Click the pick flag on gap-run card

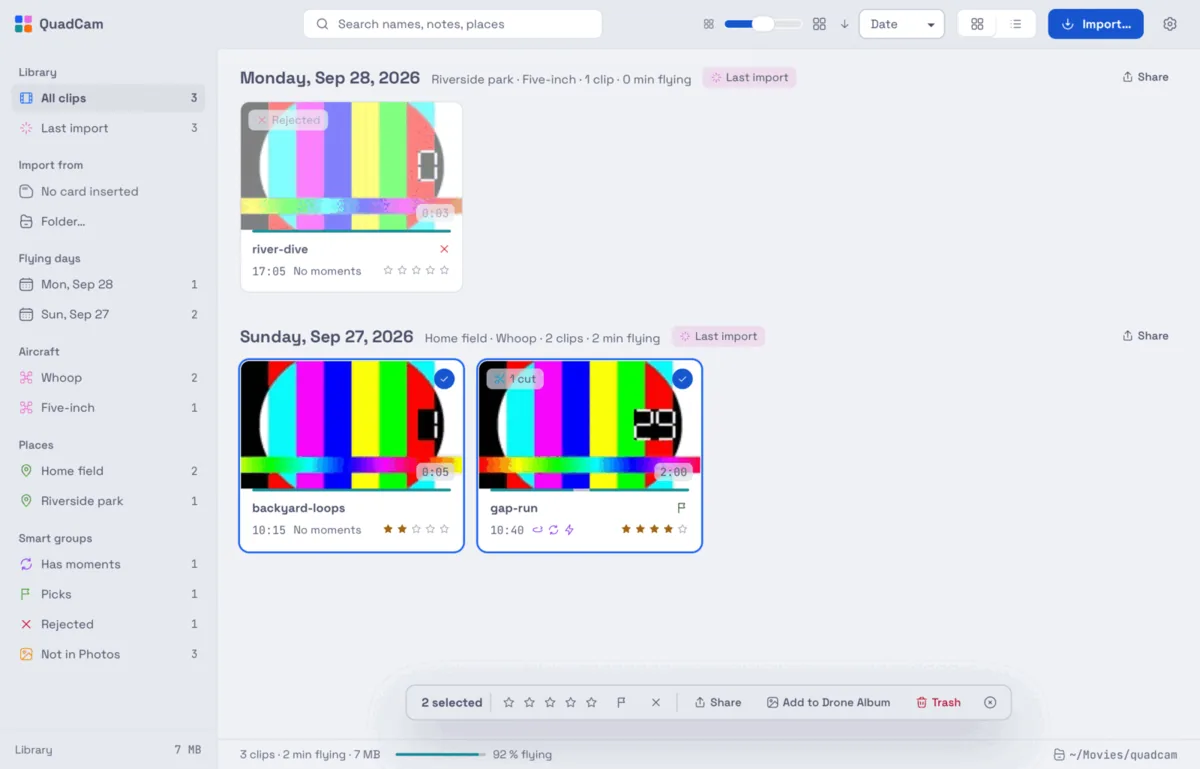[682, 508]
